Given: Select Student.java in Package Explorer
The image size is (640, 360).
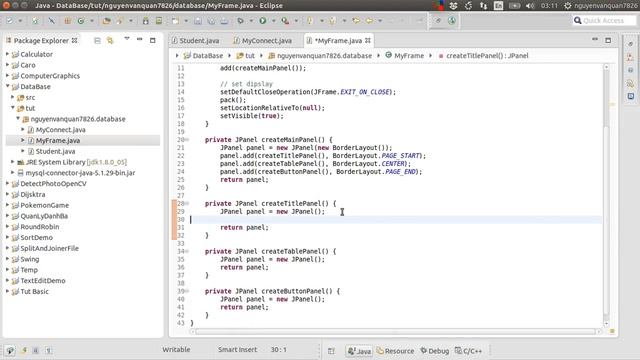Looking at the screenshot, I should [55, 151].
